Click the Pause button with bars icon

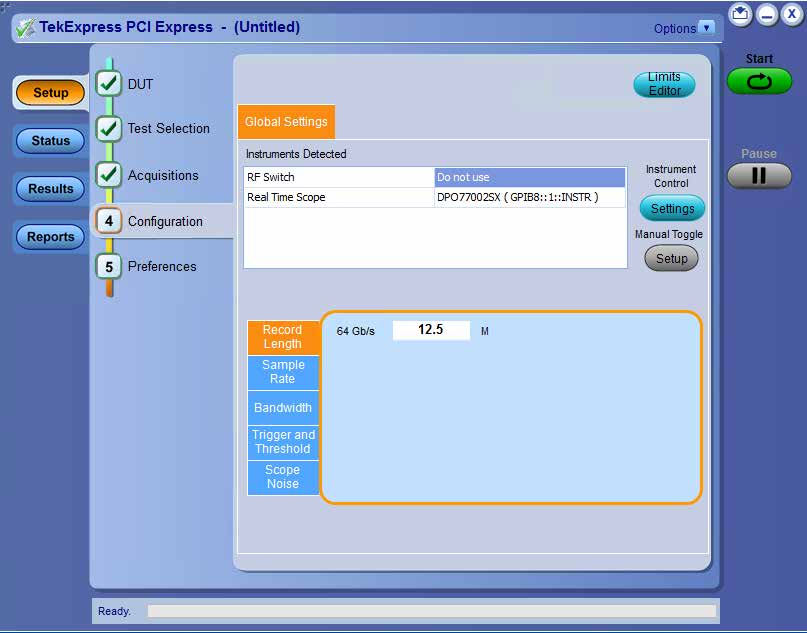pyautogui.click(x=759, y=176)
